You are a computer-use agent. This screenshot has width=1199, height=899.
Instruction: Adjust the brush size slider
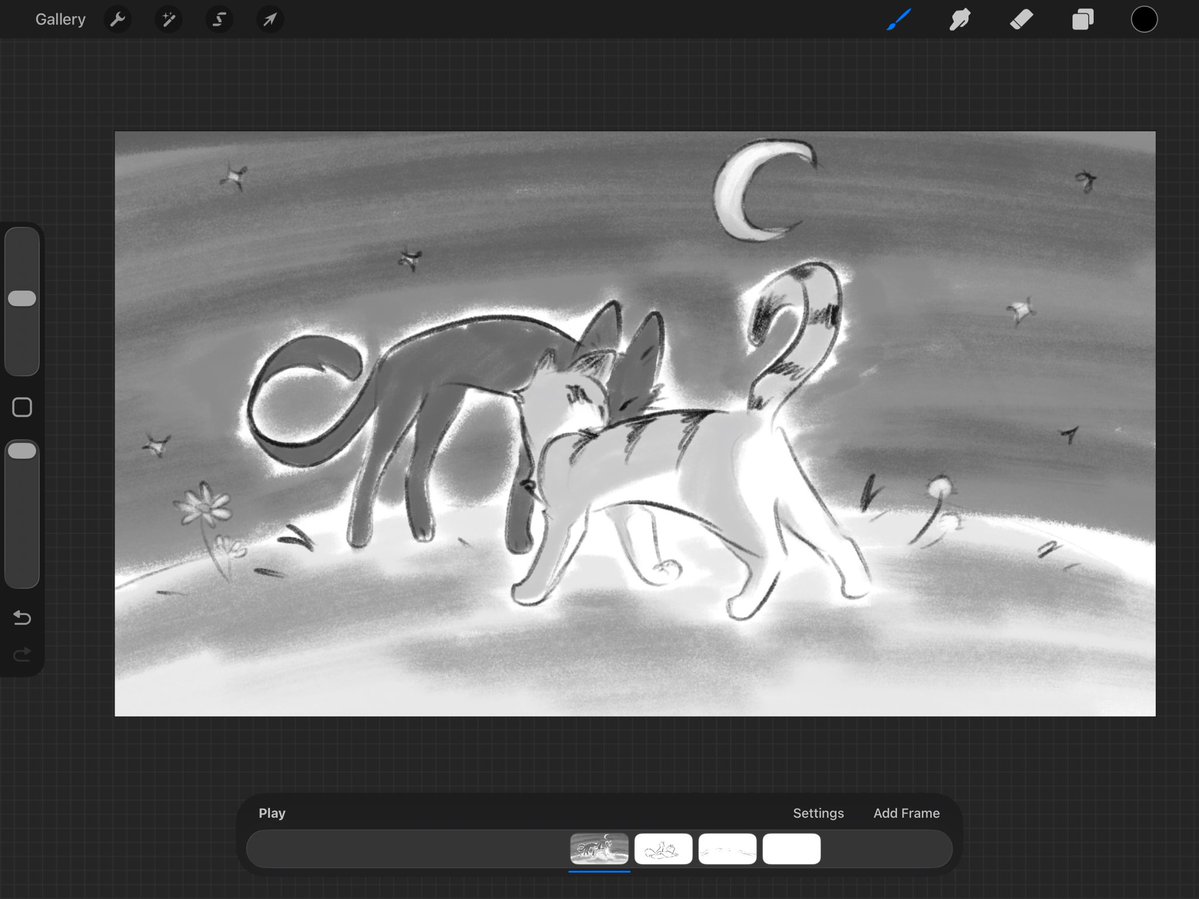[22, 298]
